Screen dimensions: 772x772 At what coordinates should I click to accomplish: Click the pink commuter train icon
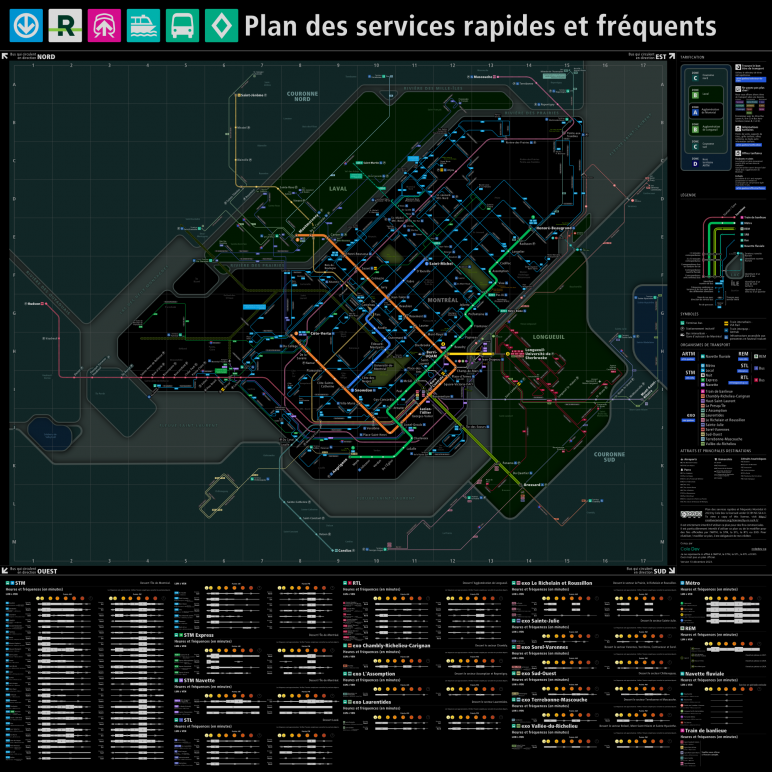(105, 26)
